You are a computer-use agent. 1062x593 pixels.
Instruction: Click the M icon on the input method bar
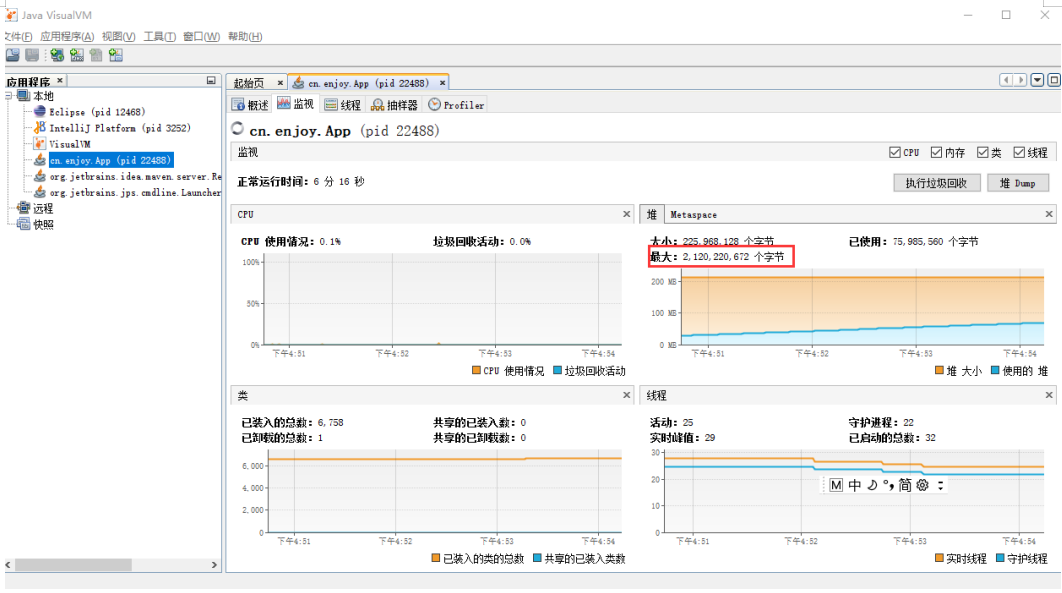pos(836,485)
